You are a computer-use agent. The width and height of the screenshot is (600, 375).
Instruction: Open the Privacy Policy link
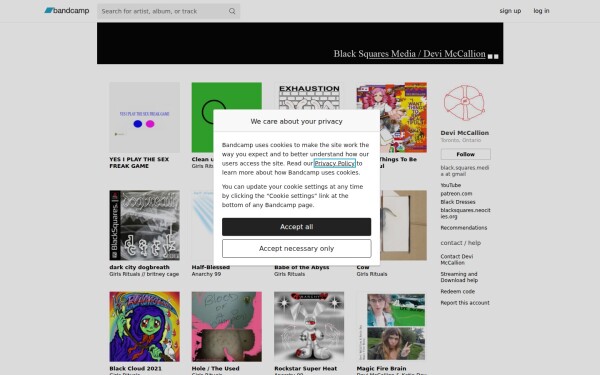(334, 163)
